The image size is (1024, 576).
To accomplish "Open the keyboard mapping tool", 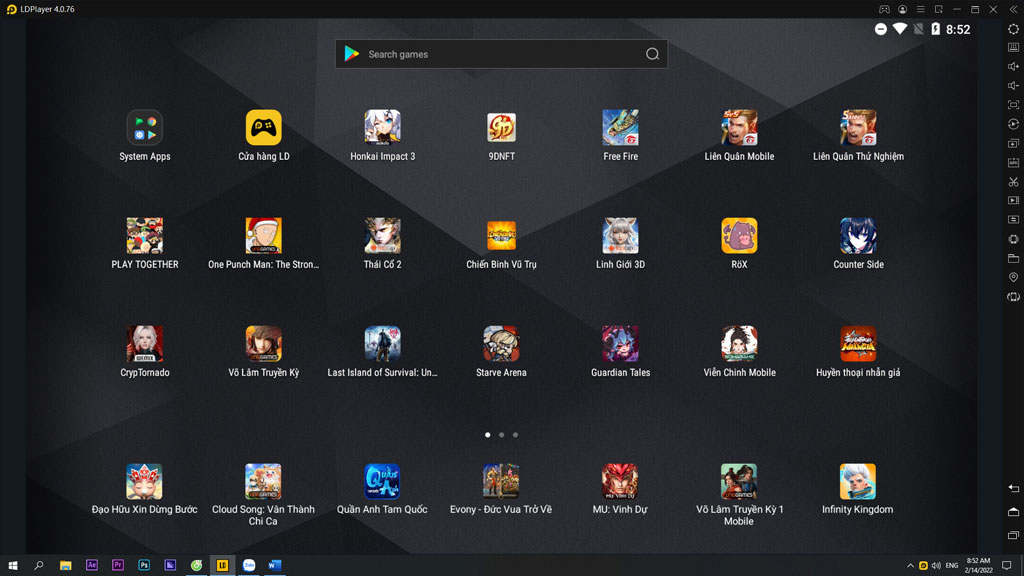I will click(x=1013, y=48).
